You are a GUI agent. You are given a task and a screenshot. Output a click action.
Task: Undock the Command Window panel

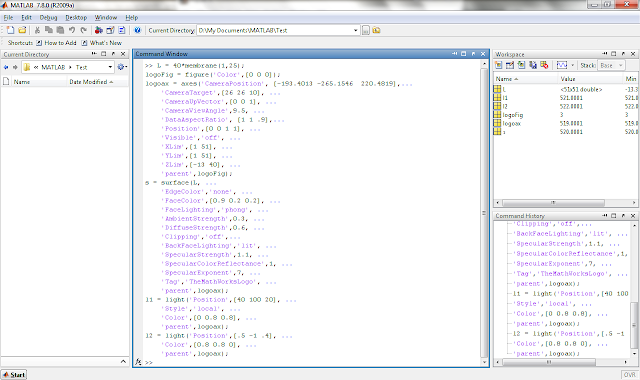click(x=473, y=54)
